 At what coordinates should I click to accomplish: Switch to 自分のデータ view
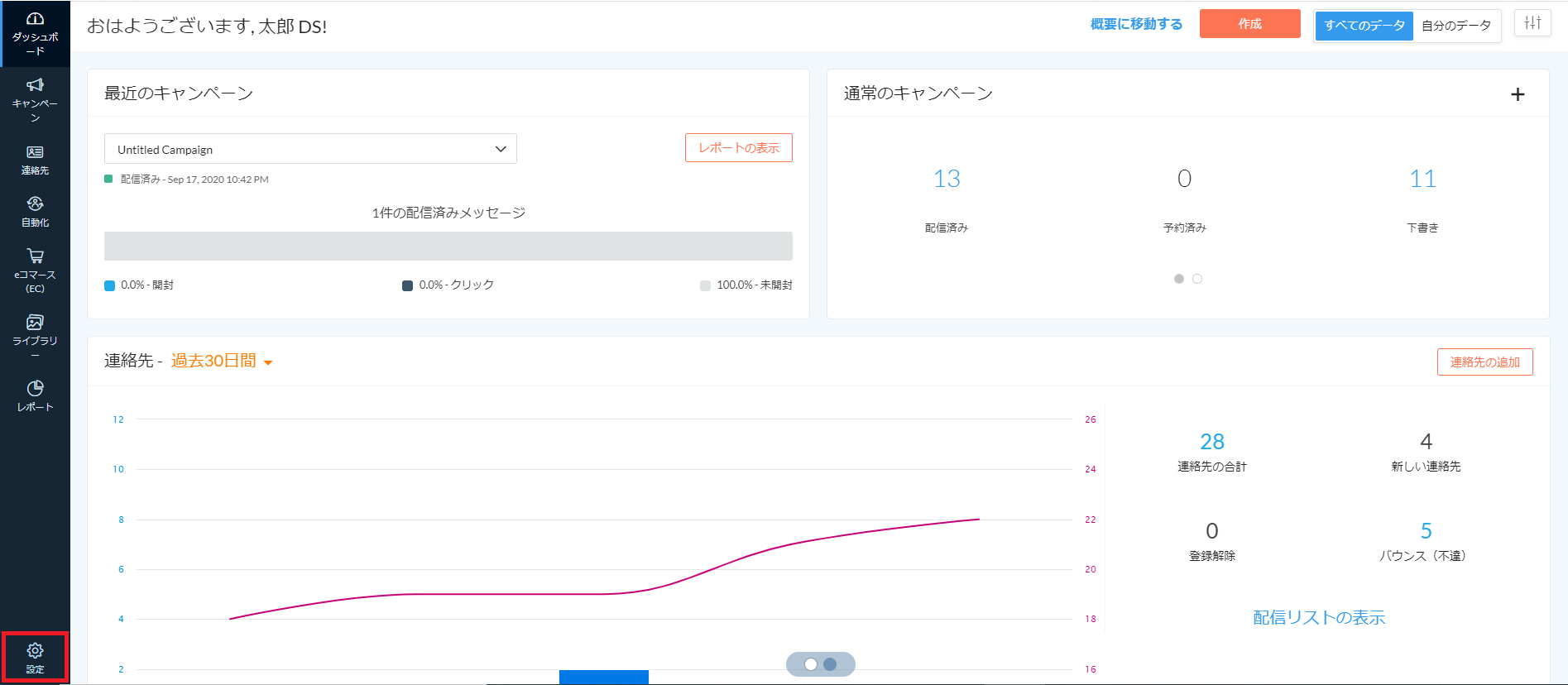tap(1455, 26)
